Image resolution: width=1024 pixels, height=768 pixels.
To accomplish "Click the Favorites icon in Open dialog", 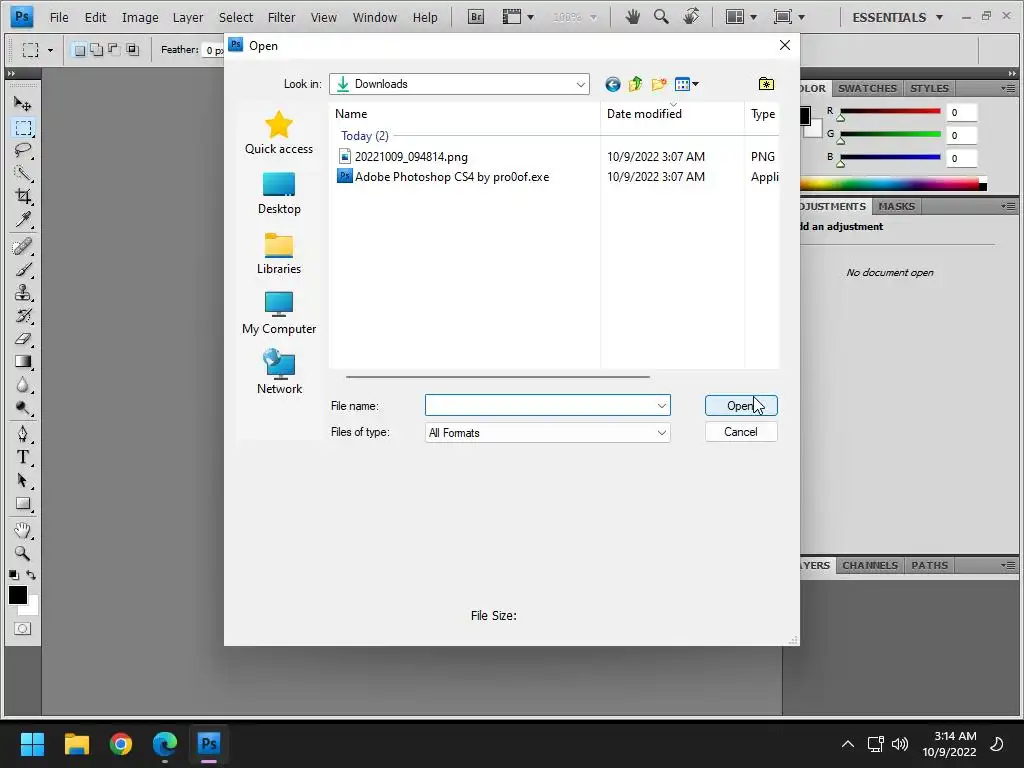I will [x=766, y=84].
